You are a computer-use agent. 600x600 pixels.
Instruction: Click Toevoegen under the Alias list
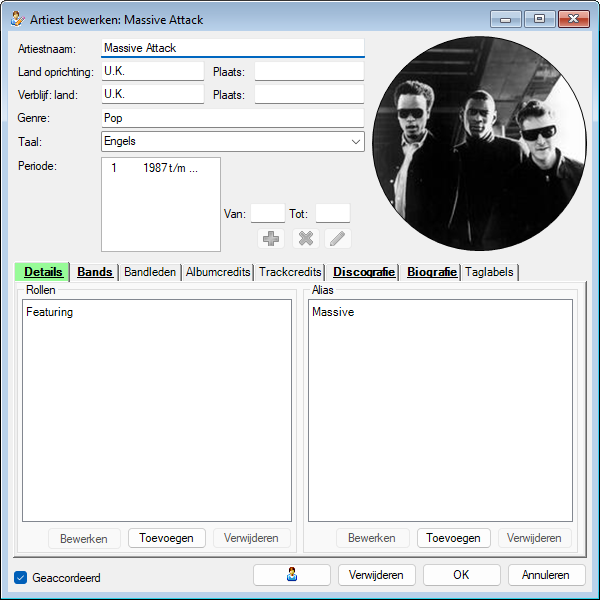[x=453, y=538]
